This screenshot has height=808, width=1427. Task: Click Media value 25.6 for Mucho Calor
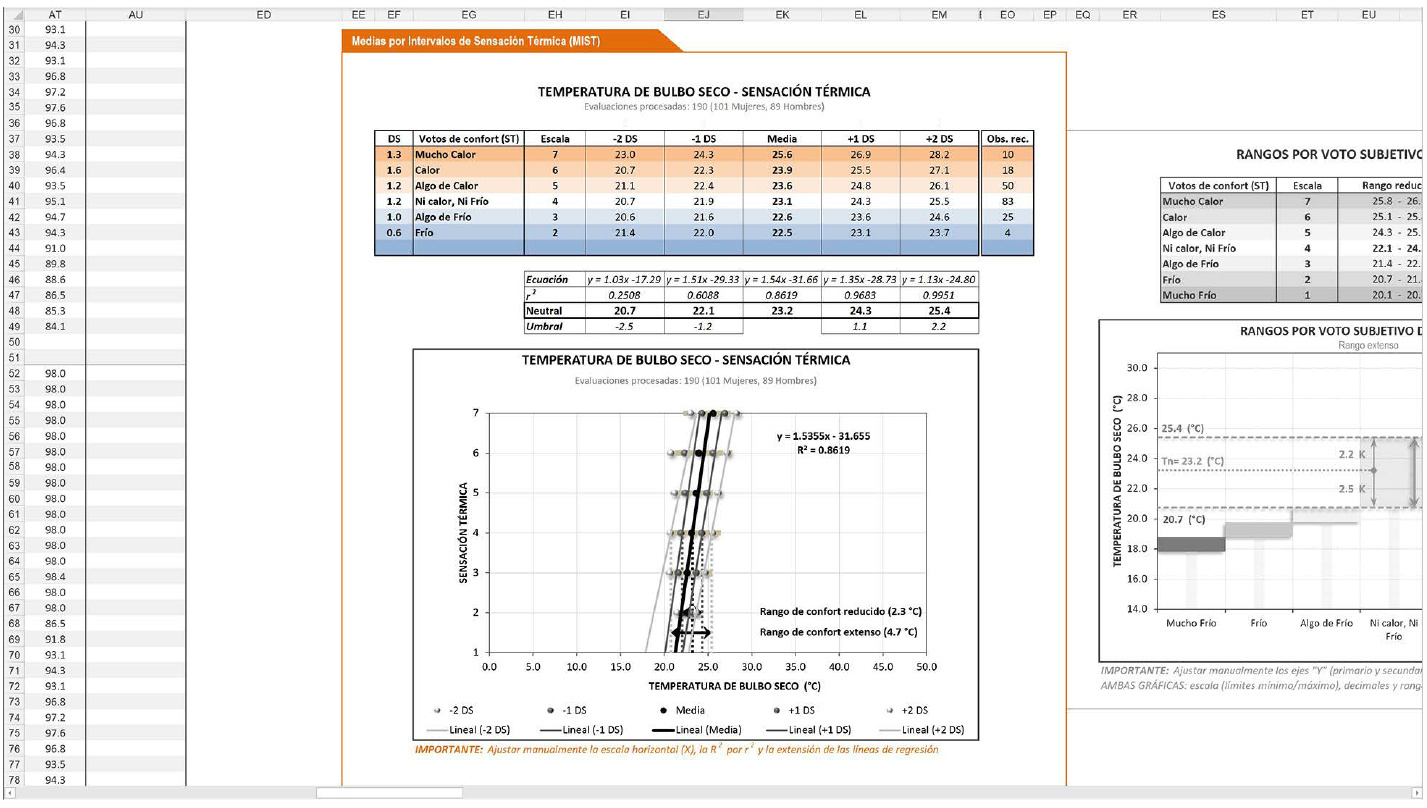point(782,155)
